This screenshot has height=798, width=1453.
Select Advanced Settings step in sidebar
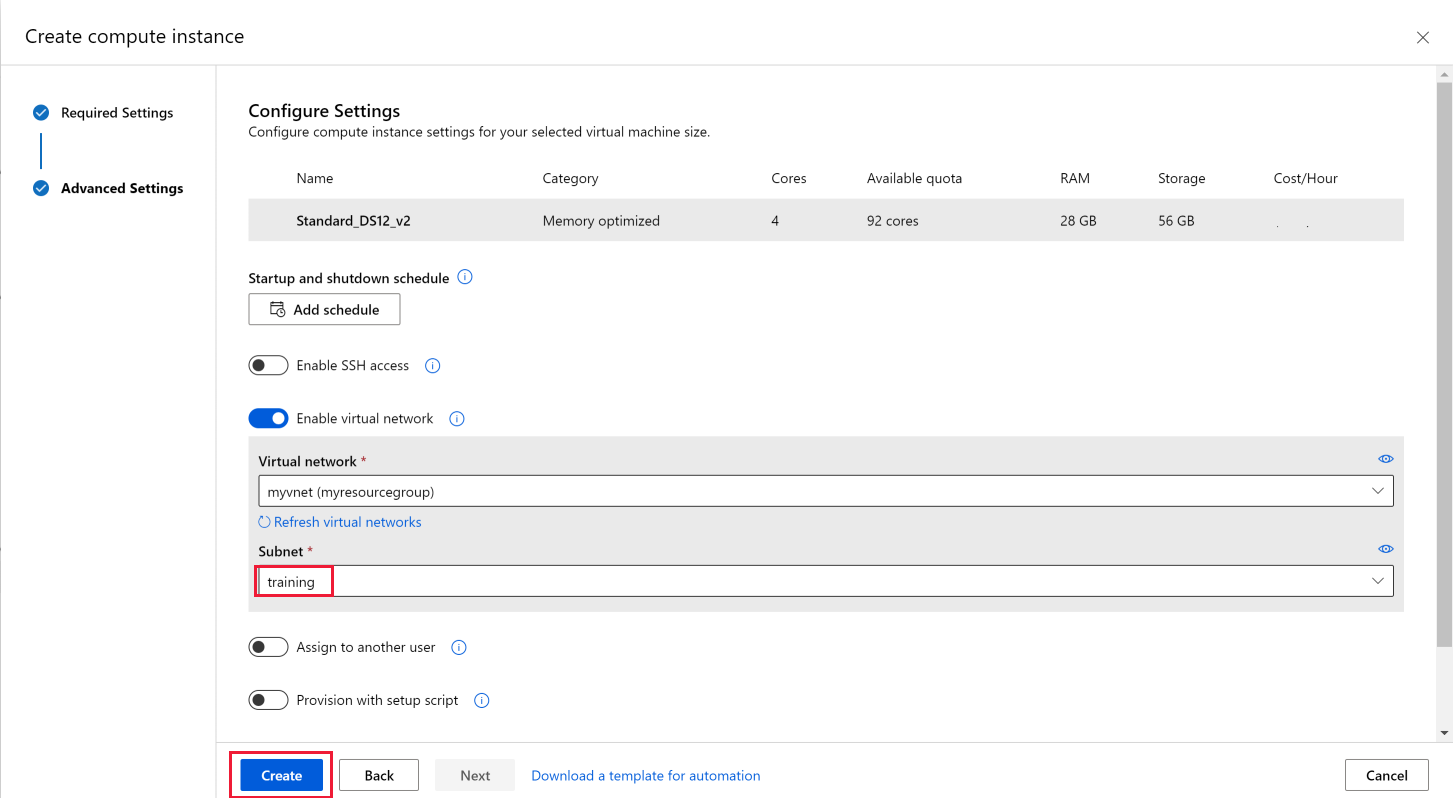point(122,188)
